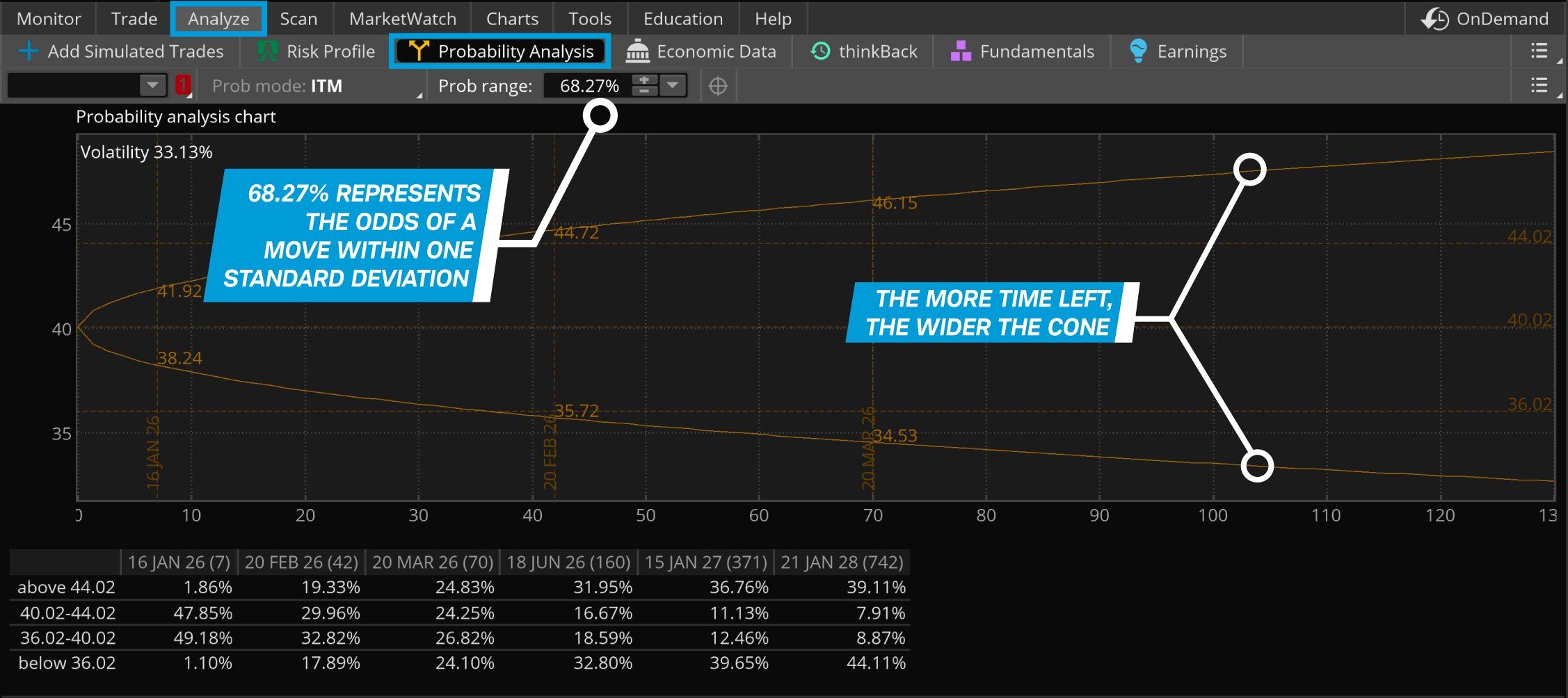Open the Prob range dropdown arrow

click(671, 86)
